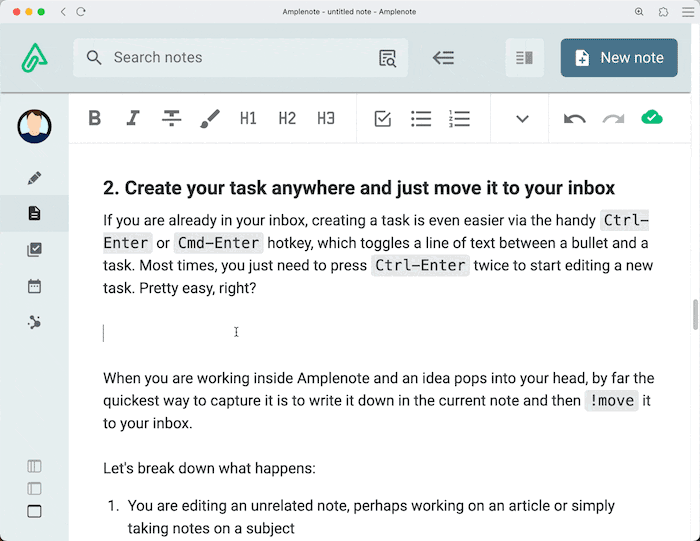Viewport: 700px width, 541px height.
Task: Reload the page
Action: 81,12
